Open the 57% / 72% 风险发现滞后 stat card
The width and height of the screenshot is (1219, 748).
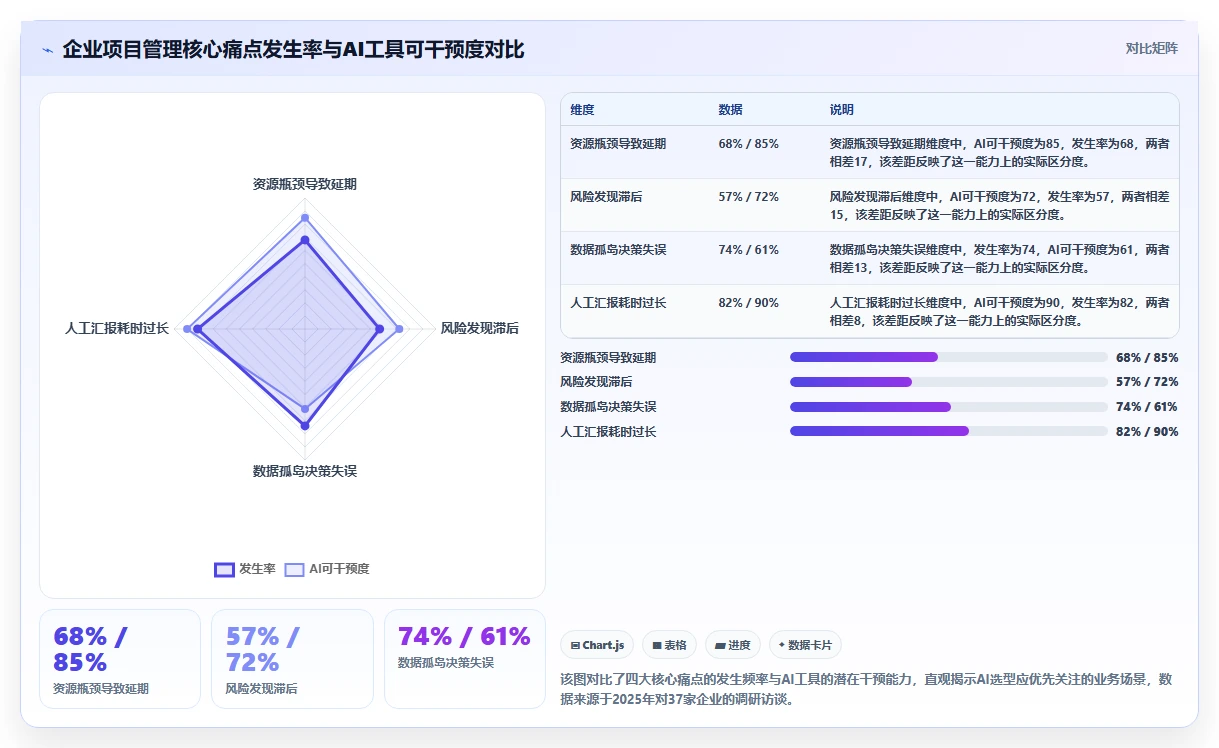(x=292, y=659)
